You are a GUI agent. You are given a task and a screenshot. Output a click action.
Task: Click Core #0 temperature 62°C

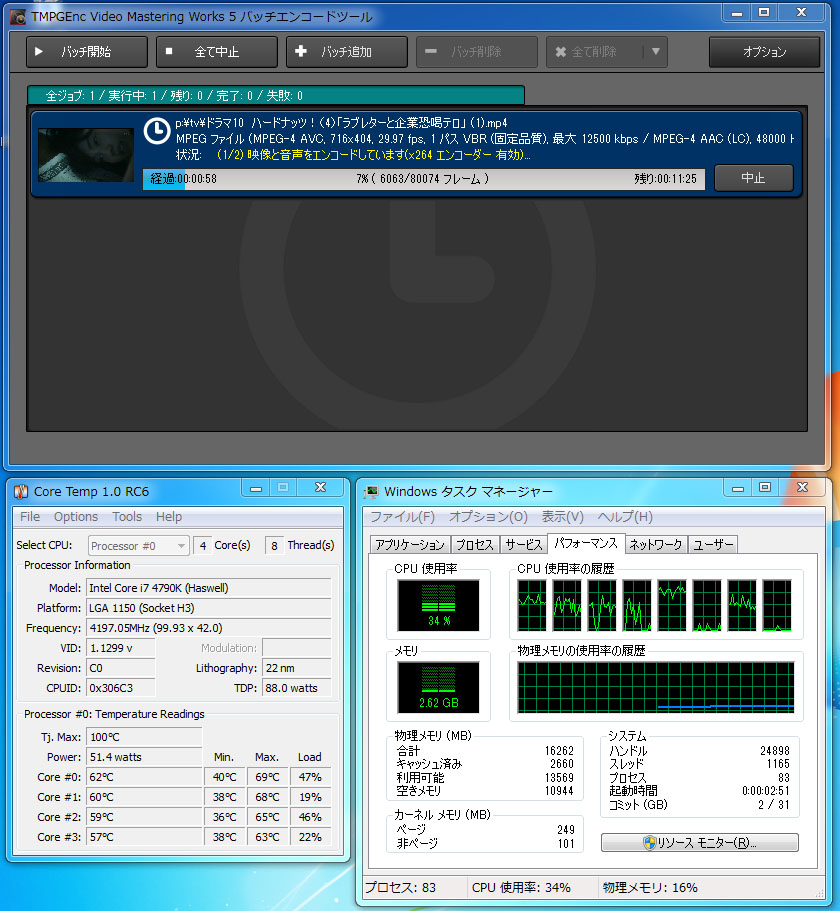[x=144, y=777]
